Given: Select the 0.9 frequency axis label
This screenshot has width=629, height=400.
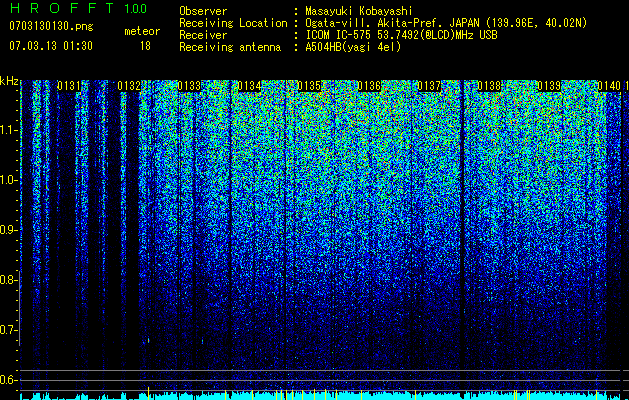Looking at the screenshot, I should (x=8, y=230).
